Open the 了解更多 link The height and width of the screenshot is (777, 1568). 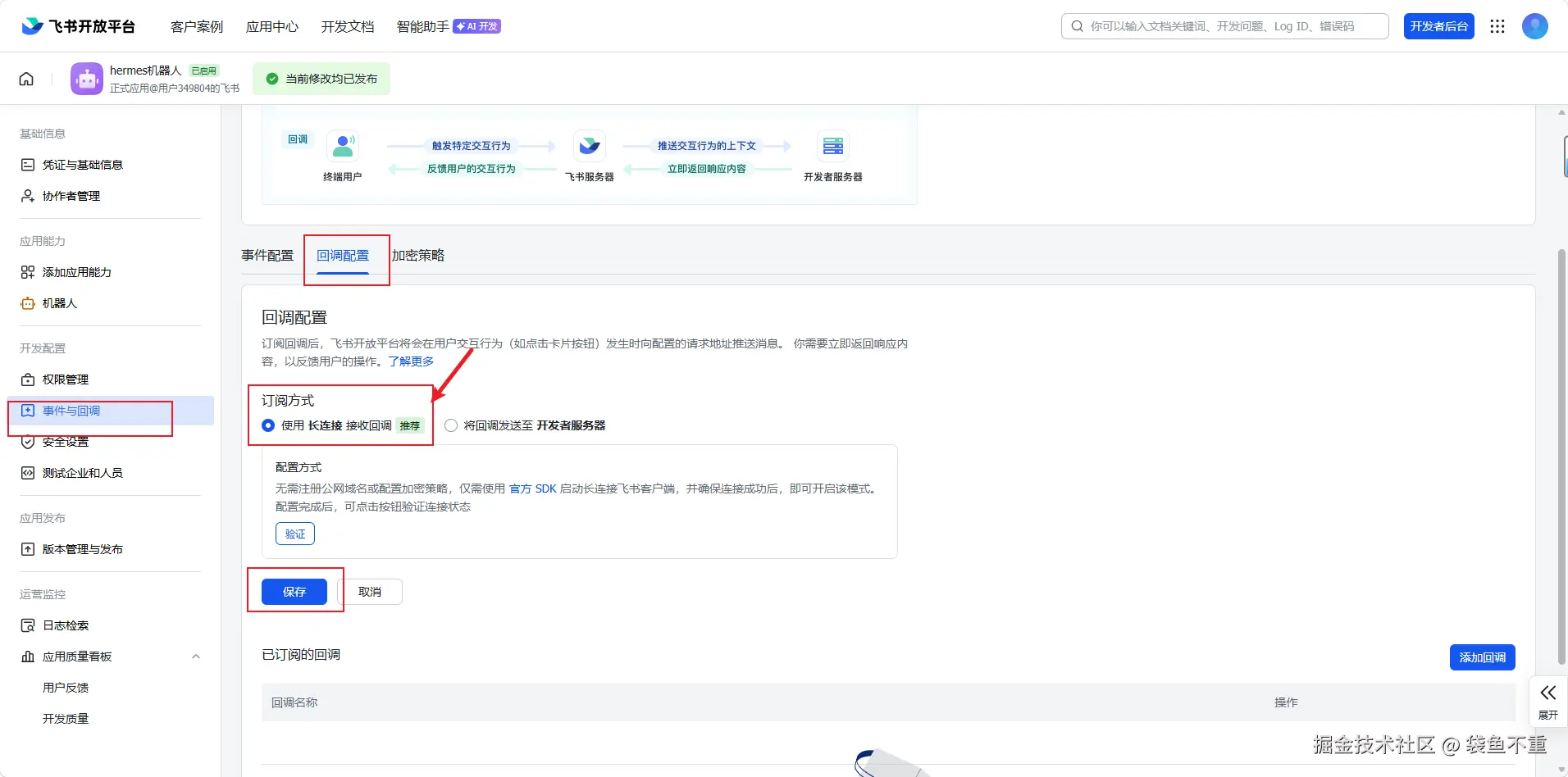411,361
